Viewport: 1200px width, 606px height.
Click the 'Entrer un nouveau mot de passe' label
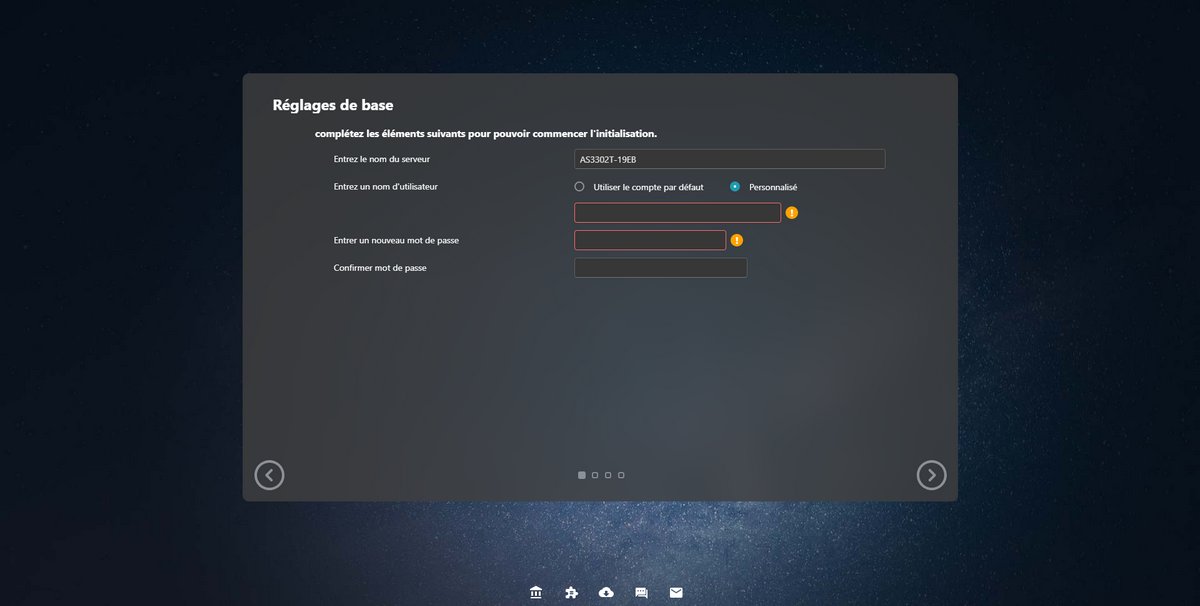pyautogui.click(x=396, y=241)
